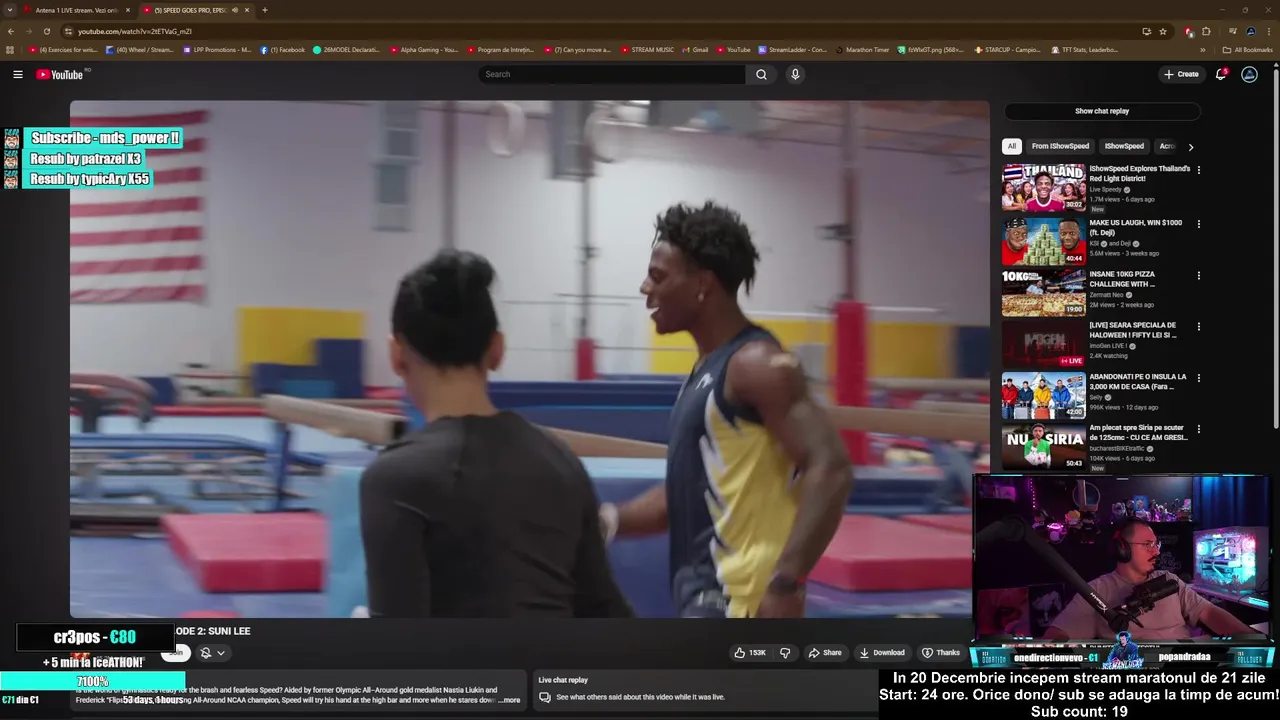Select the From IShowSpeed filter chip
Image resolution: width=1280 pixels, height=720 pixels.
[x=1060, y=146]
